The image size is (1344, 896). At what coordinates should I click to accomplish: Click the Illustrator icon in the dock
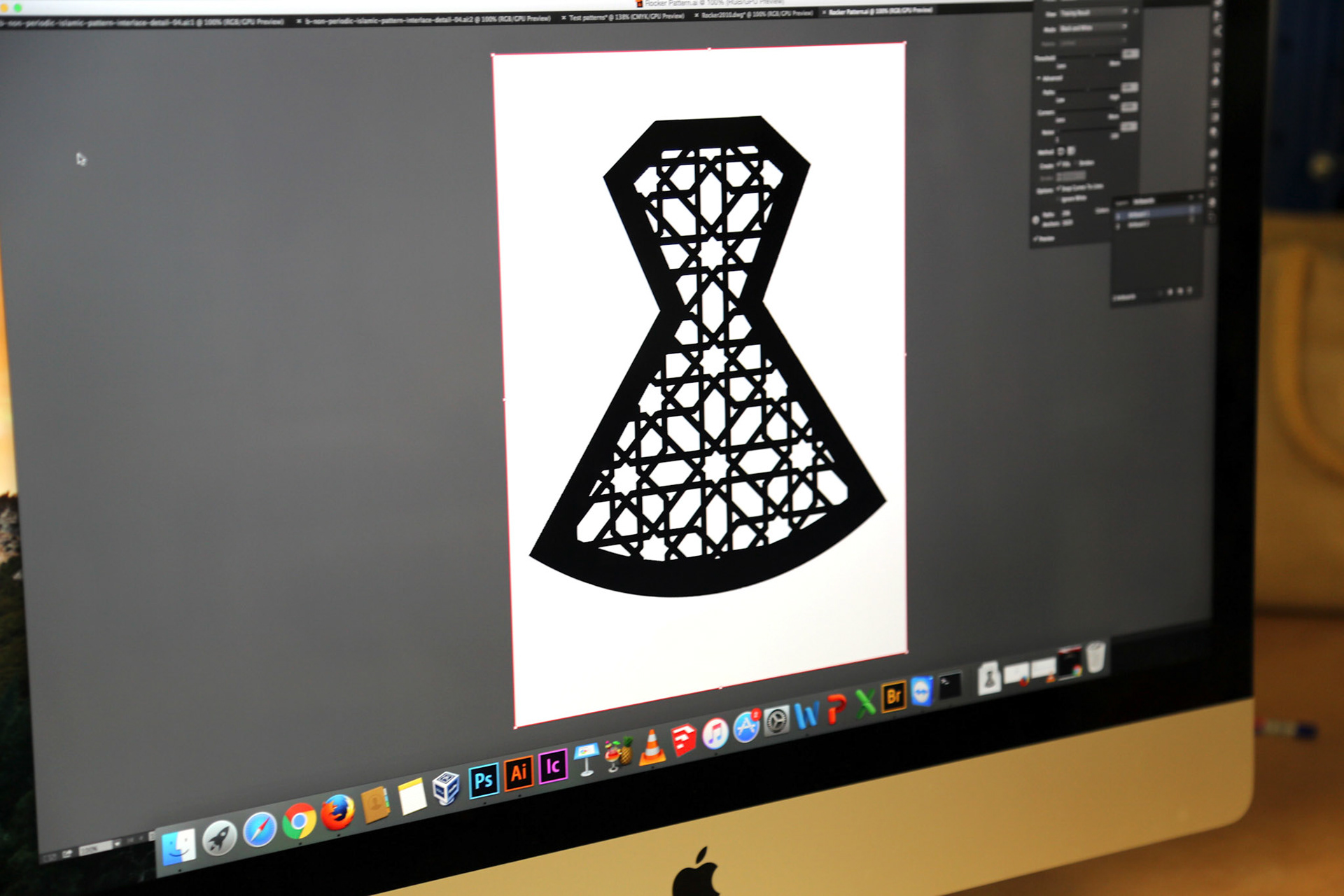pos(519,773)
